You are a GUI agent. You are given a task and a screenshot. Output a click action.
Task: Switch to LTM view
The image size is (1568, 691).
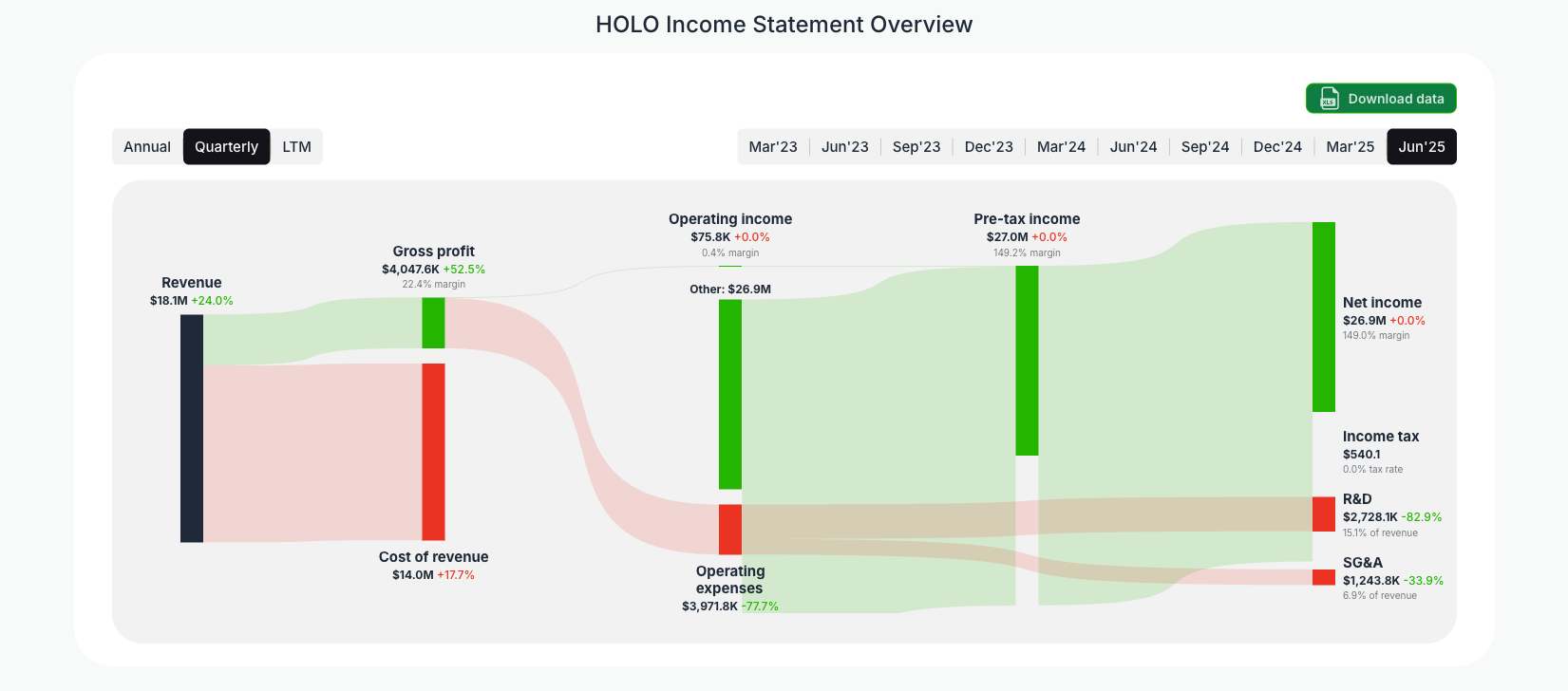click(x=296, y=147)
